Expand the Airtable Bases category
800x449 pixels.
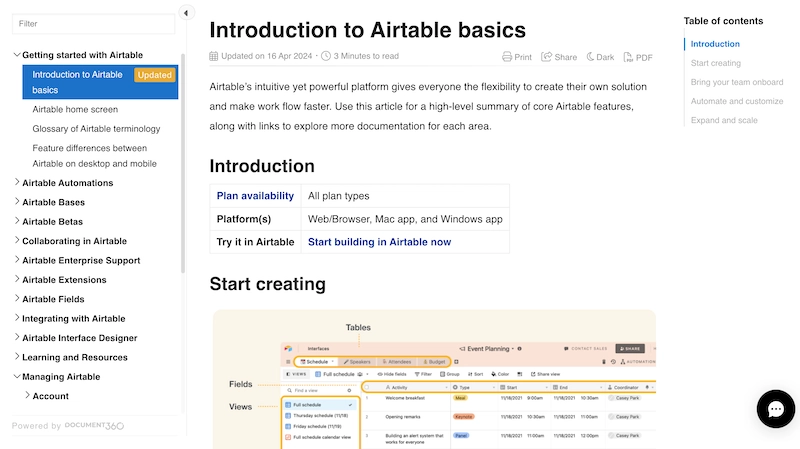[x=17, y=202]
